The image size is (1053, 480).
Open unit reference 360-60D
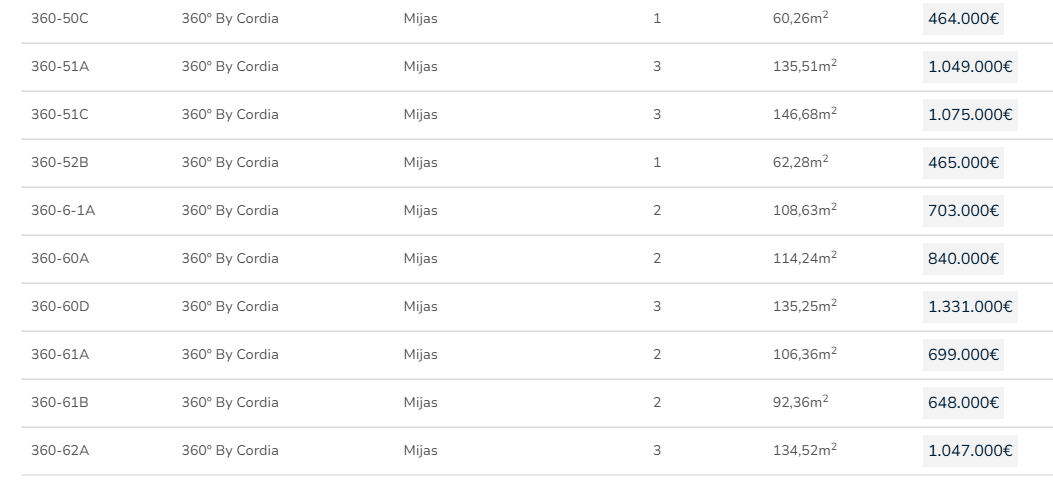(x=60, y=307)
